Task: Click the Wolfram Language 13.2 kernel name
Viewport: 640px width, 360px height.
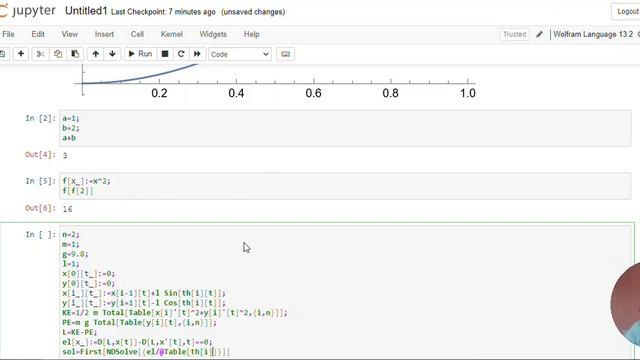Action: coord(593,34)
